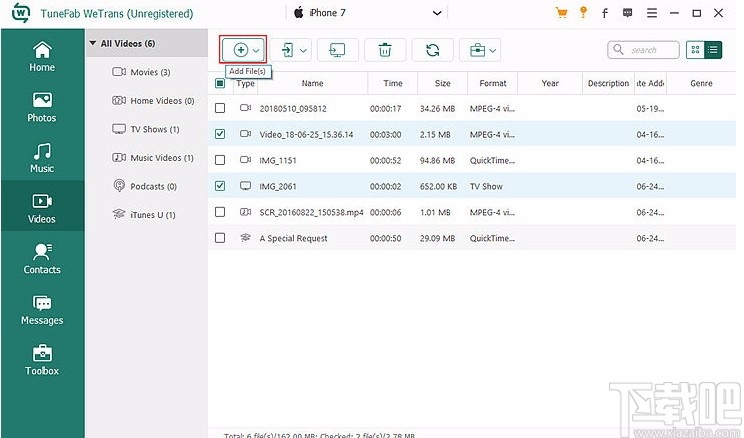Click the Type column header
The image size is (744, 438).
tap(245, 84)
